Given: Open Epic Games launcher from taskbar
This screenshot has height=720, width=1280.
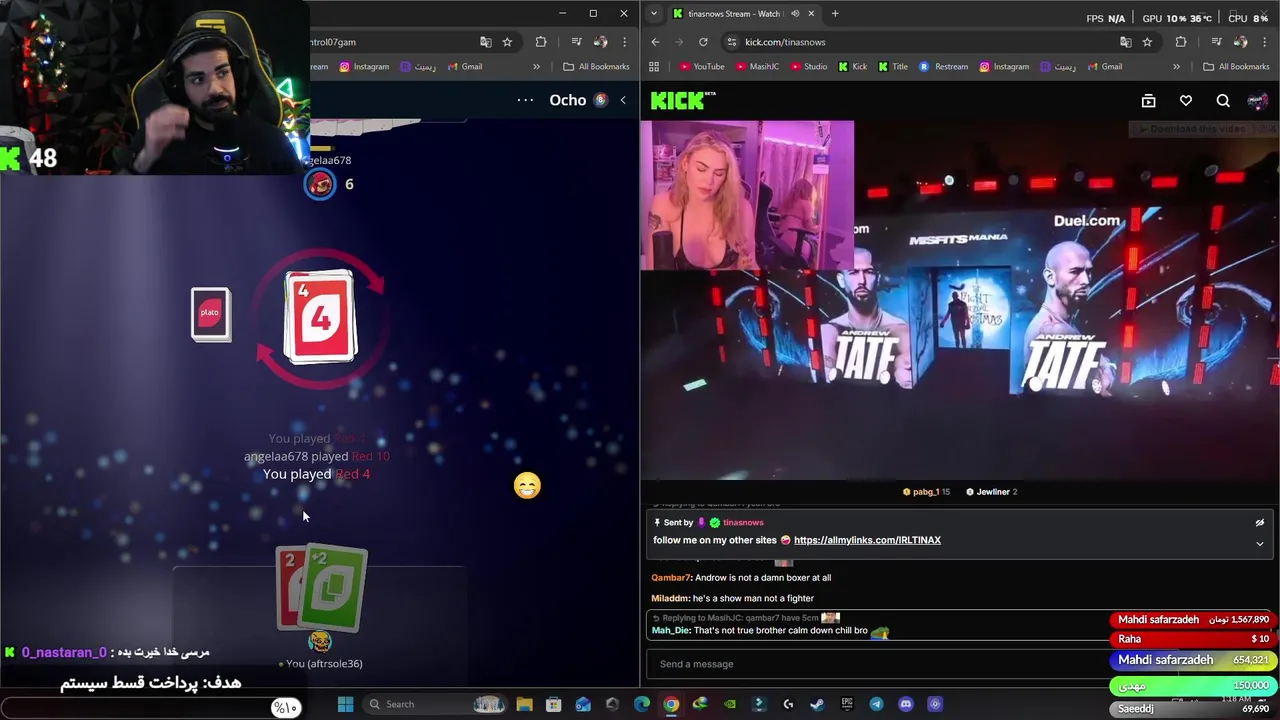Looking at the screenshot, I should click(x=847, y=704).
